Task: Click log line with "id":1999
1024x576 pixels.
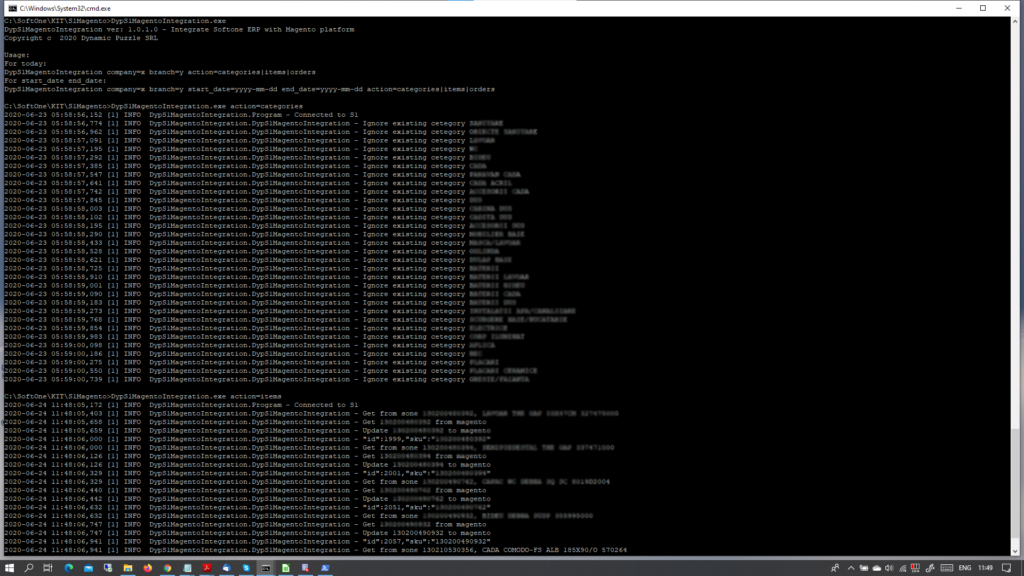Action: click(x=248, y=439)
